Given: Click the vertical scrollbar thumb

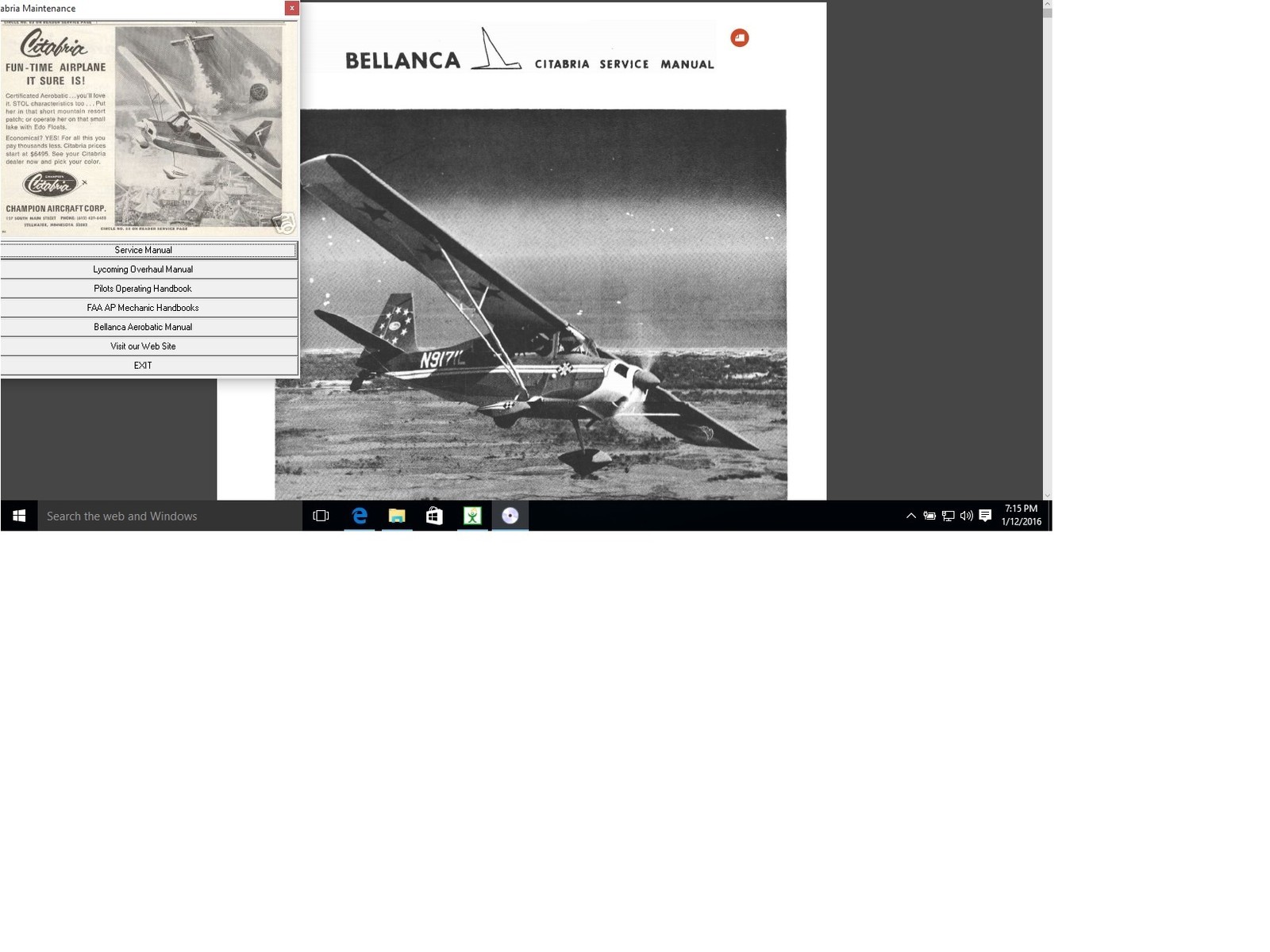Looking at the screenshot, I should tap(1047, 13).
